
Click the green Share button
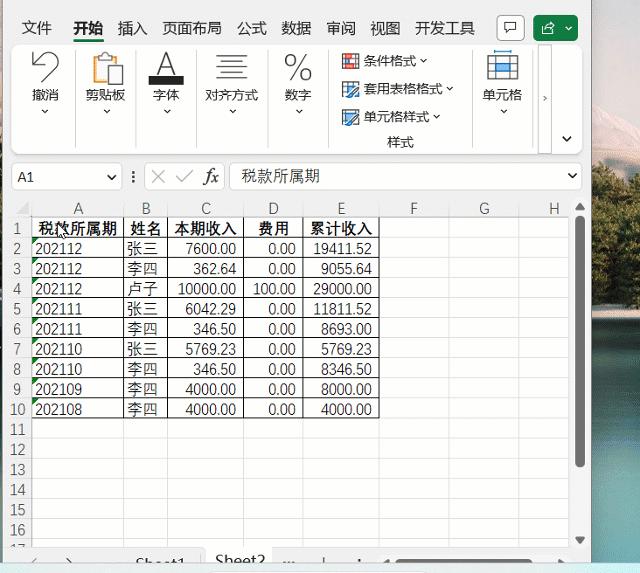[555, 28]
